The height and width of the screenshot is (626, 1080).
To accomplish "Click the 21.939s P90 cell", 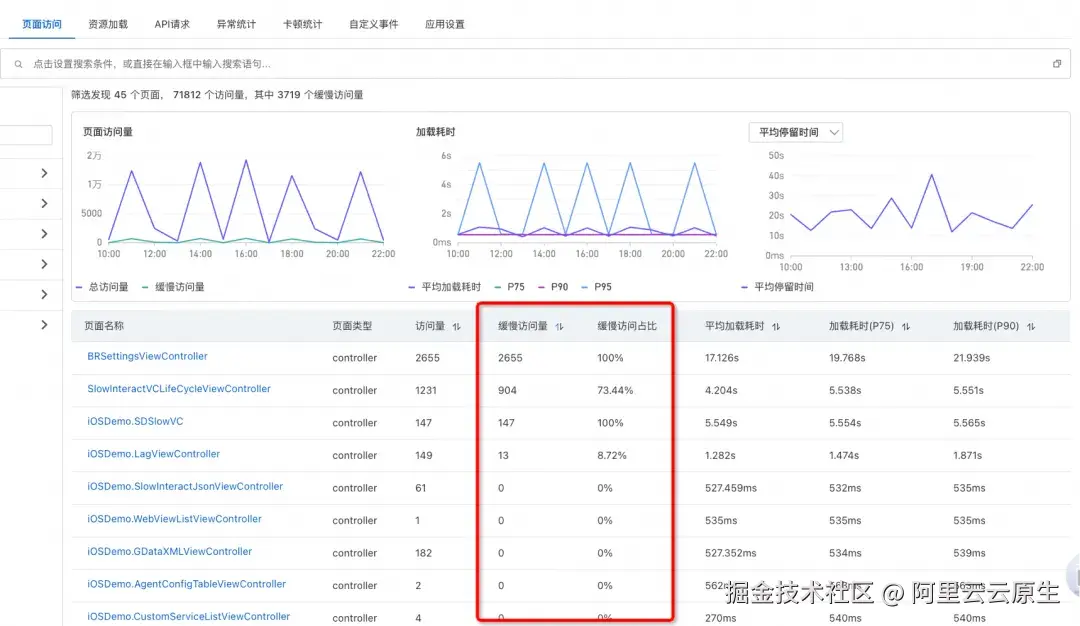I will [x=971, y=358].
